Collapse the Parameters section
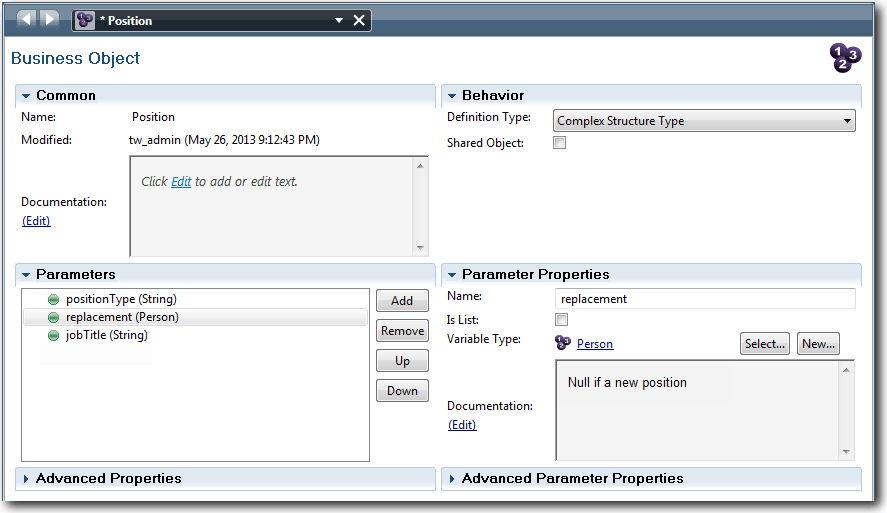The width and height of the screenshot is (887, 513). [26, 274]
